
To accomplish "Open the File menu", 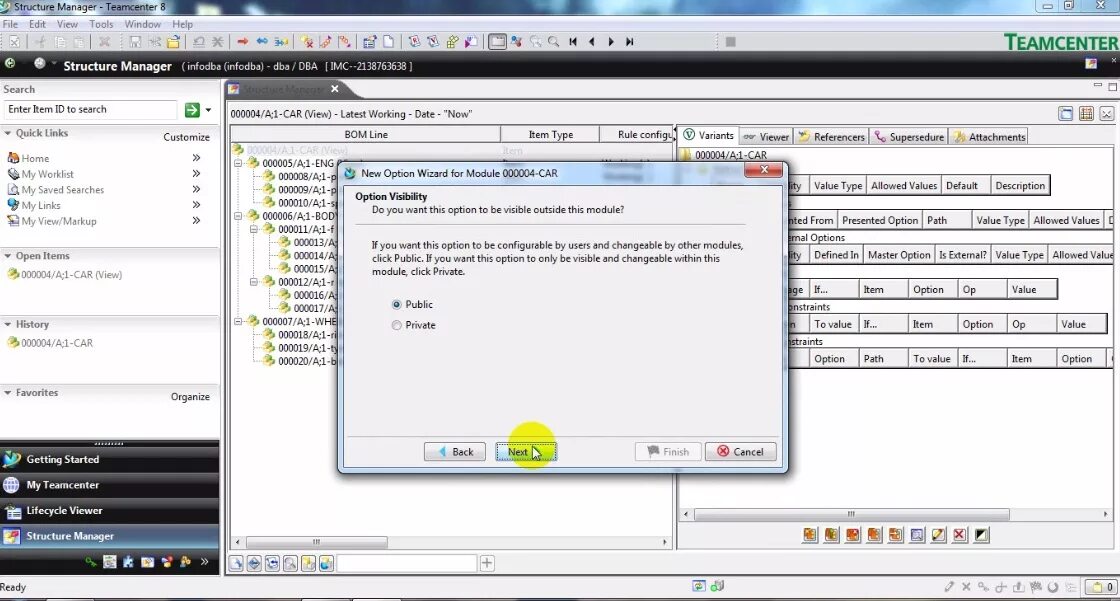I will [11, 24].
